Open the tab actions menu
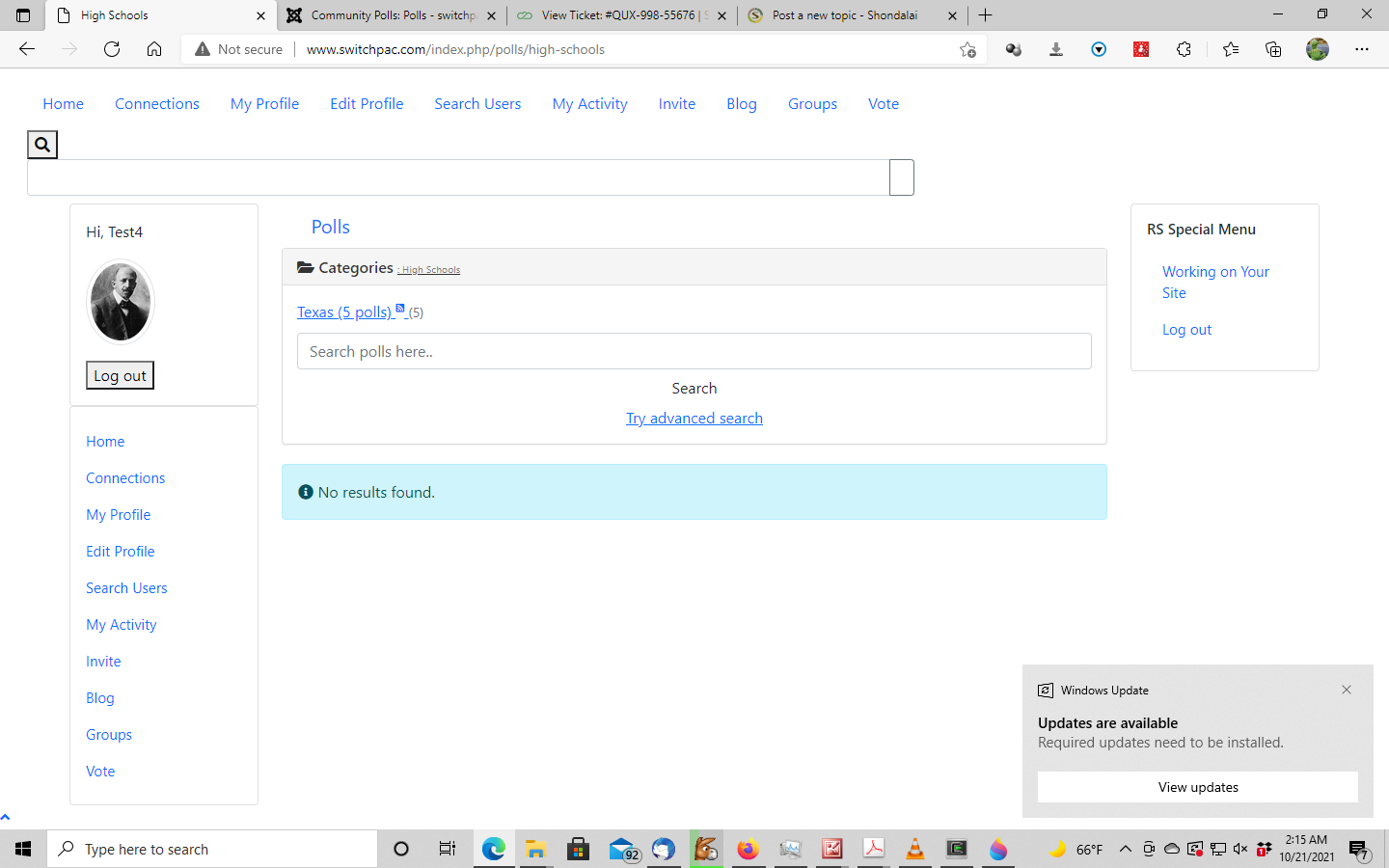This screenshot has width=1389, height=868. coord(23,15)
